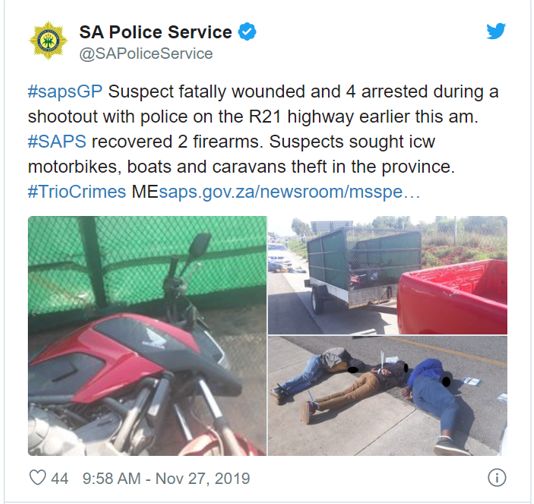Click the Honda wing logo on motorbike tank
Viewport: 534px width, 504px height.
coord(155,339)
